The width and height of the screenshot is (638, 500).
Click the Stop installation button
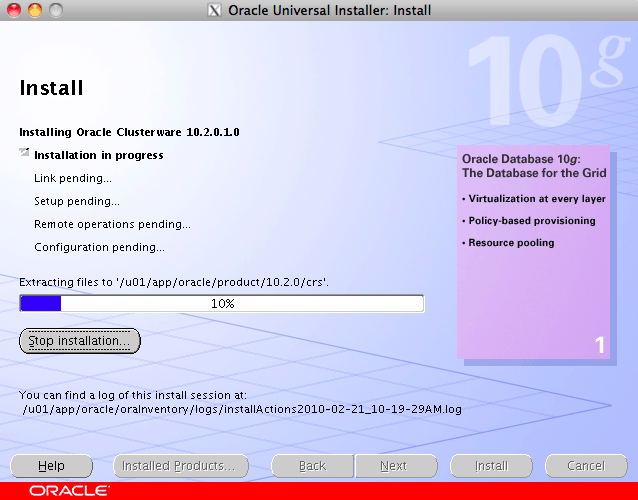(x=80, y=341)
